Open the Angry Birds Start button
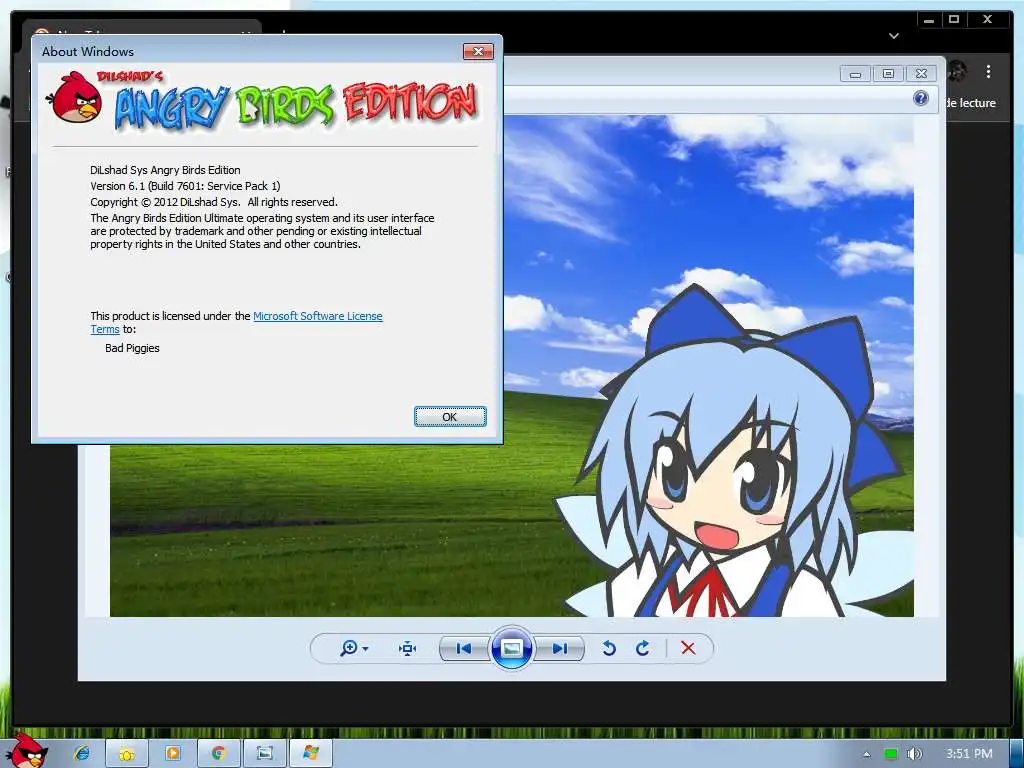The height and width of the screenshot is (768, 1024). [27, 750]
